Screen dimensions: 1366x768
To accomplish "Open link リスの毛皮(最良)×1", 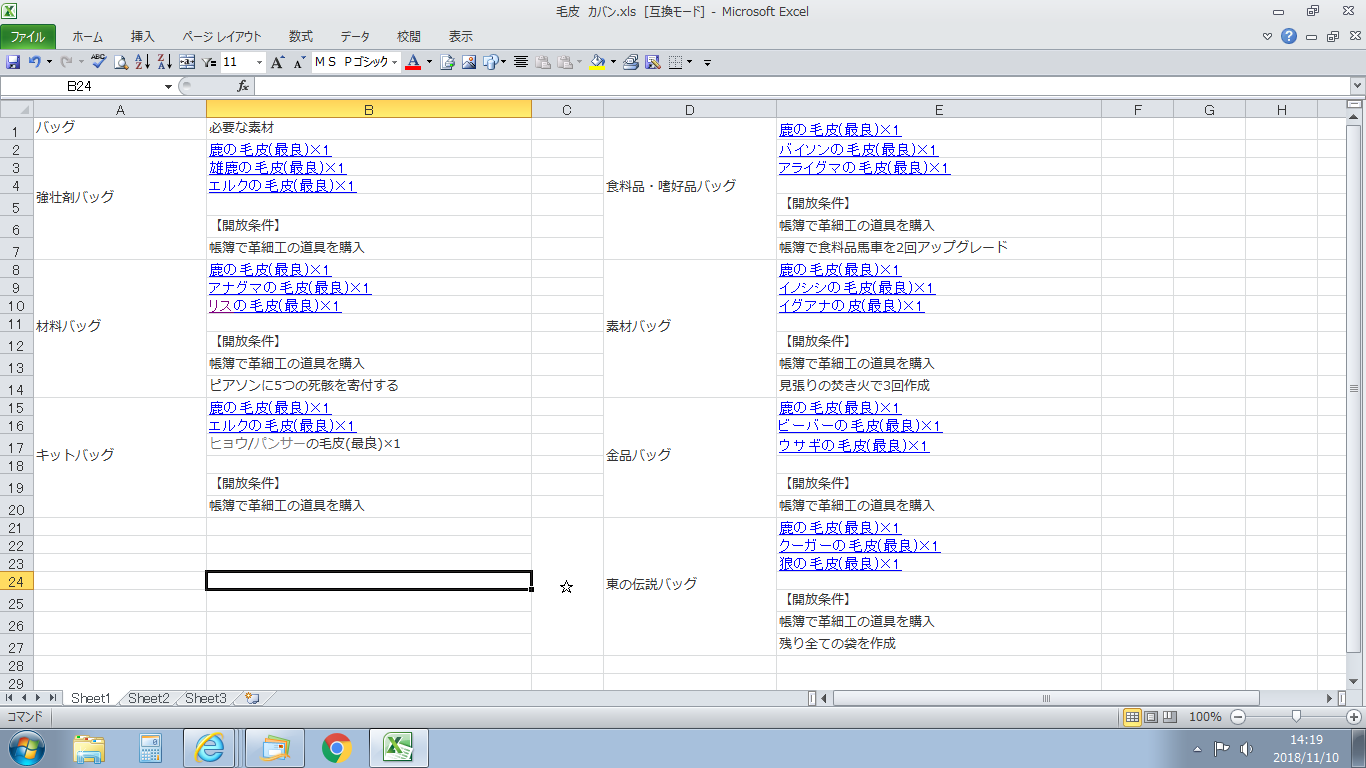I will point(275,306).
